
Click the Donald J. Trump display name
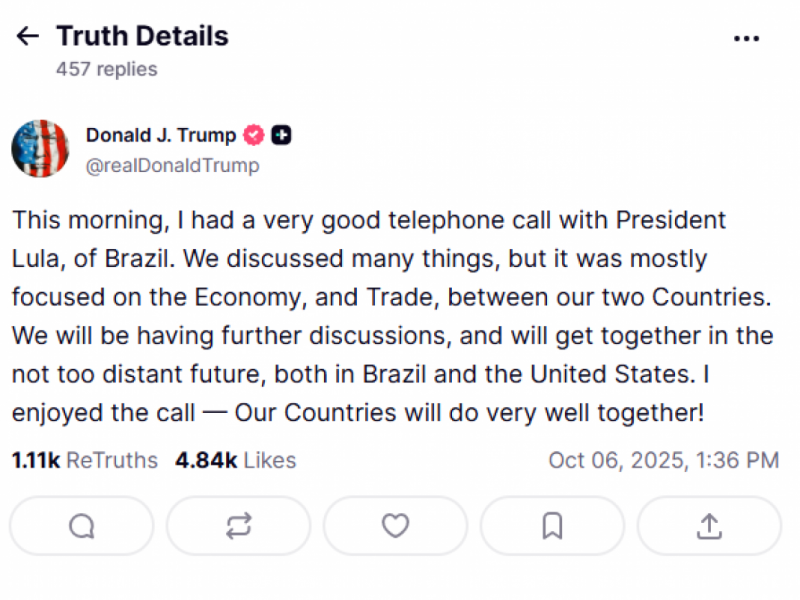[164, 135]
